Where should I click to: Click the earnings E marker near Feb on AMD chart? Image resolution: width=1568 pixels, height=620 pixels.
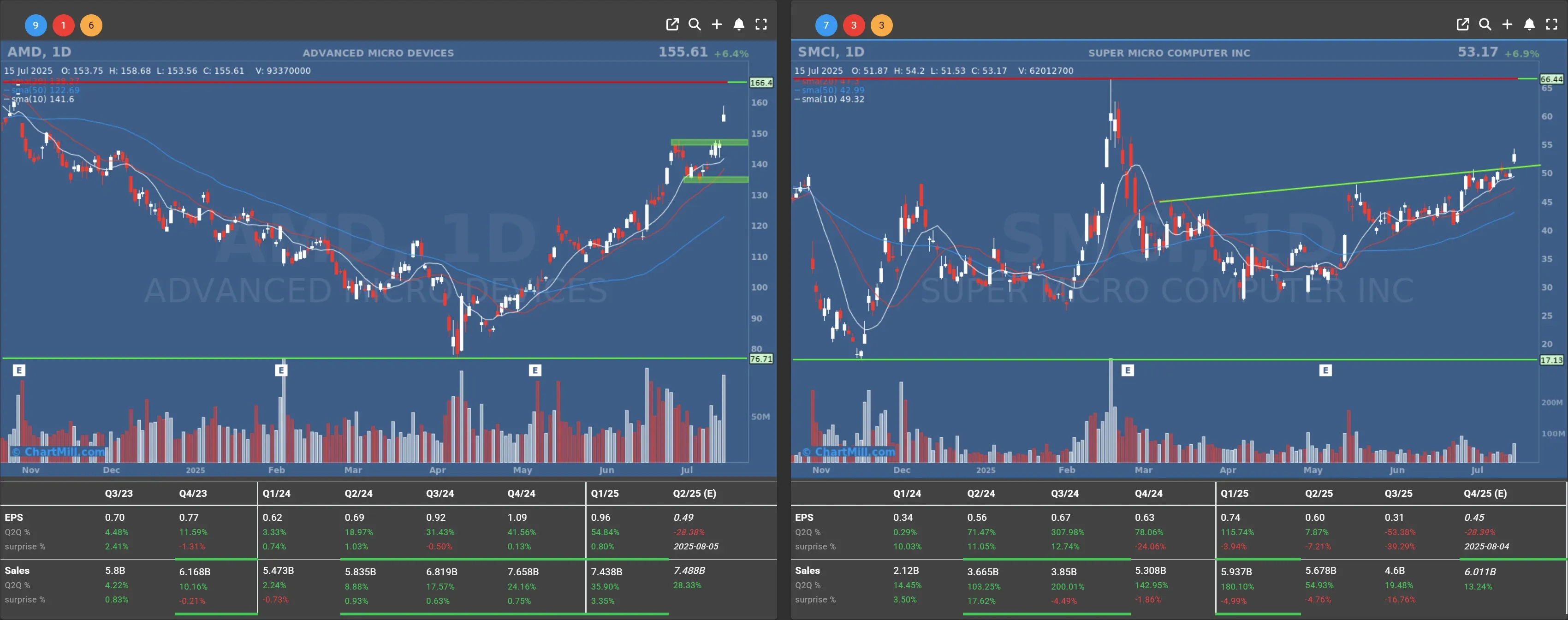point(280,370)
